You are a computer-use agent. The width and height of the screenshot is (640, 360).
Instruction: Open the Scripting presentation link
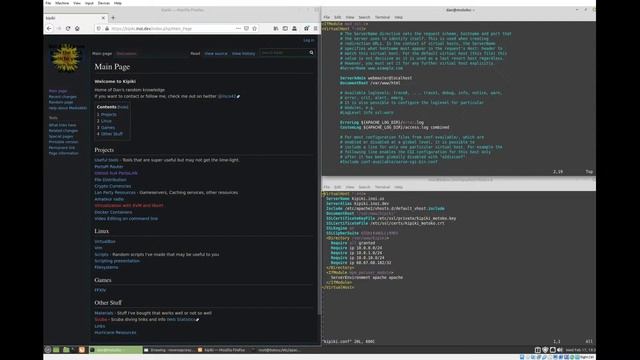(117, 261)
